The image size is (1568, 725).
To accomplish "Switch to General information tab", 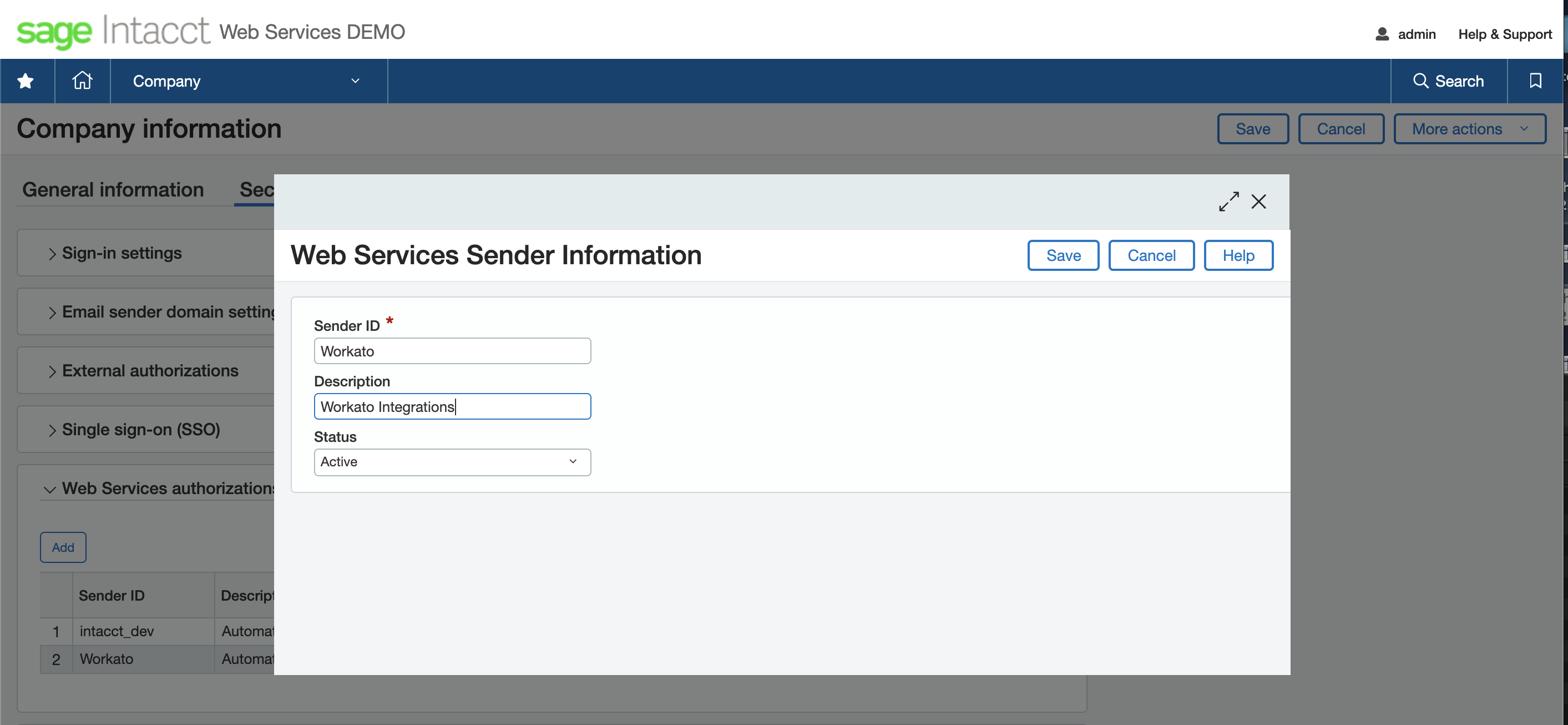I will [114, 188].
